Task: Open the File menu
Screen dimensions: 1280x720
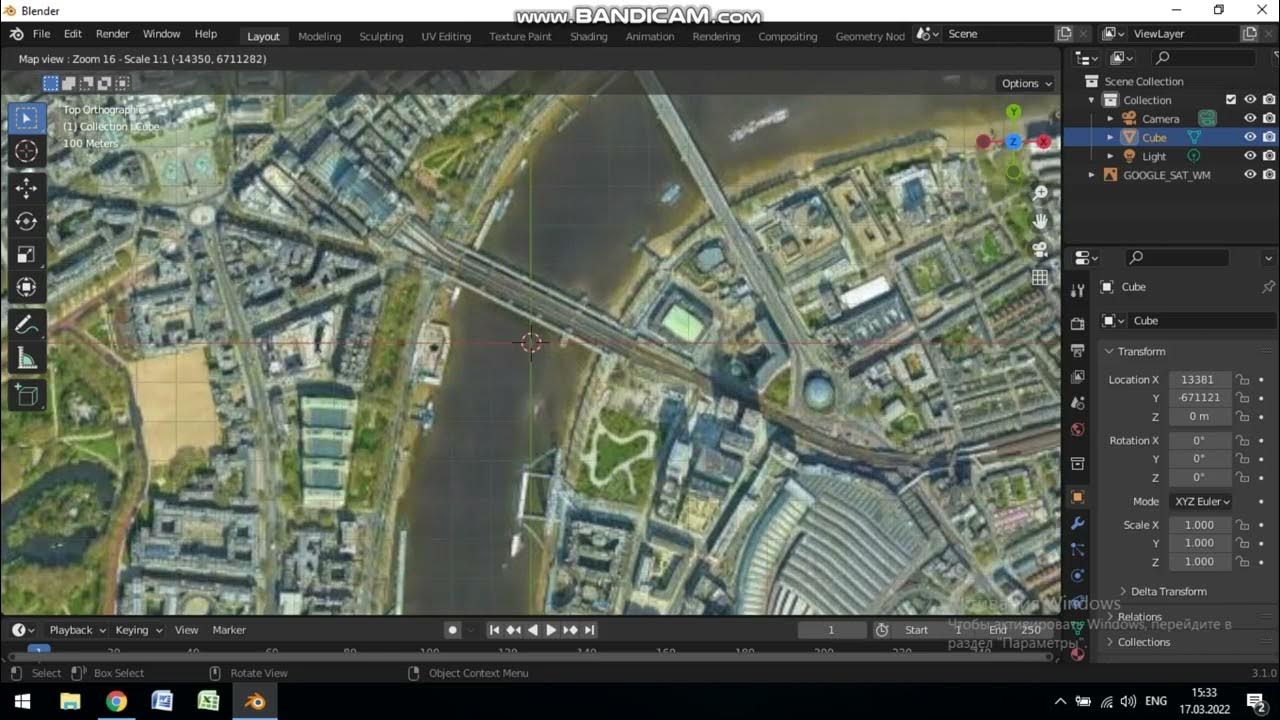Action: tap(41, 34)
